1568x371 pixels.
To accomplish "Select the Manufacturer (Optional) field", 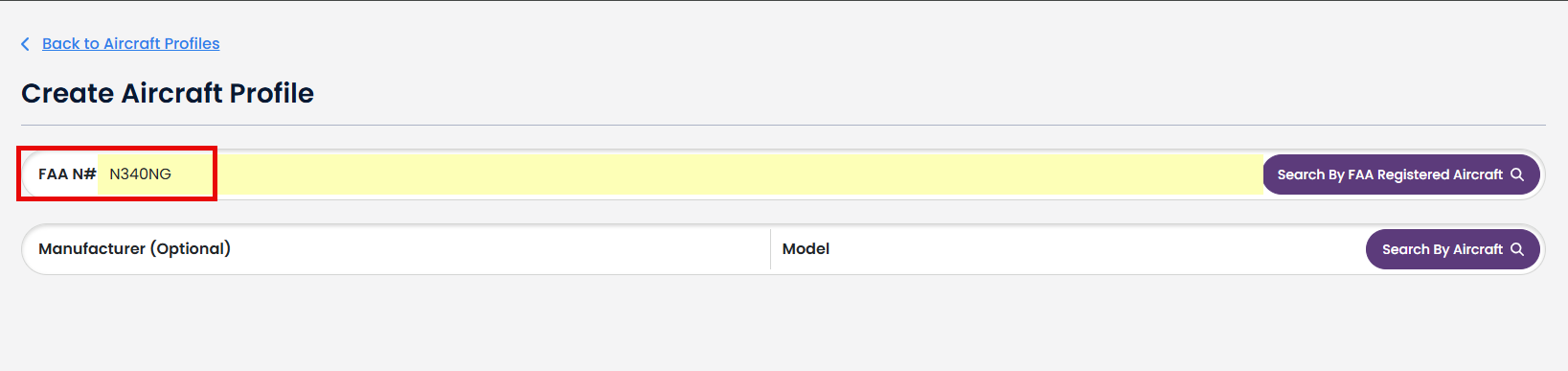I will pyautogui.click(x=396, y=249).
